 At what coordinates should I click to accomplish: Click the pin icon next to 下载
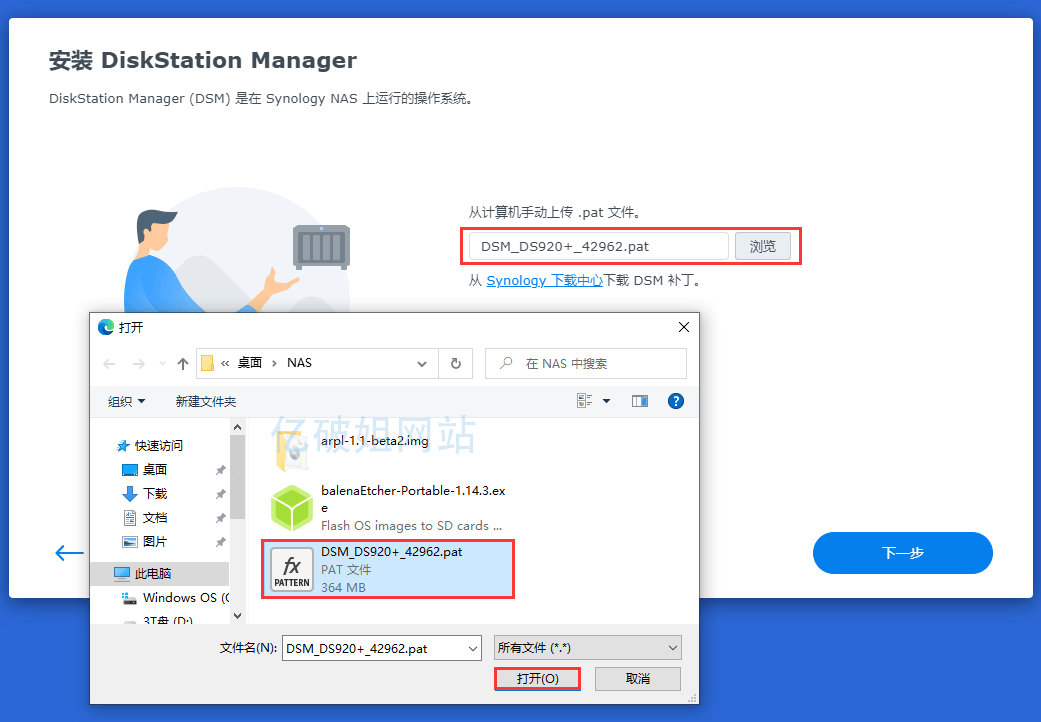[x=220, y=494]
